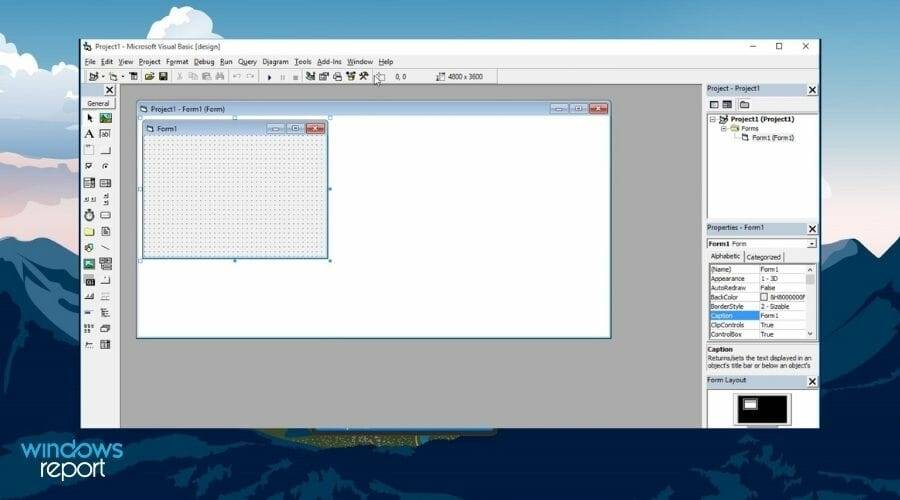The width and height of the screenshot is (900, 500).
Task: Click the Toolbox toolbar icon
Action: (x=364, y=76)
